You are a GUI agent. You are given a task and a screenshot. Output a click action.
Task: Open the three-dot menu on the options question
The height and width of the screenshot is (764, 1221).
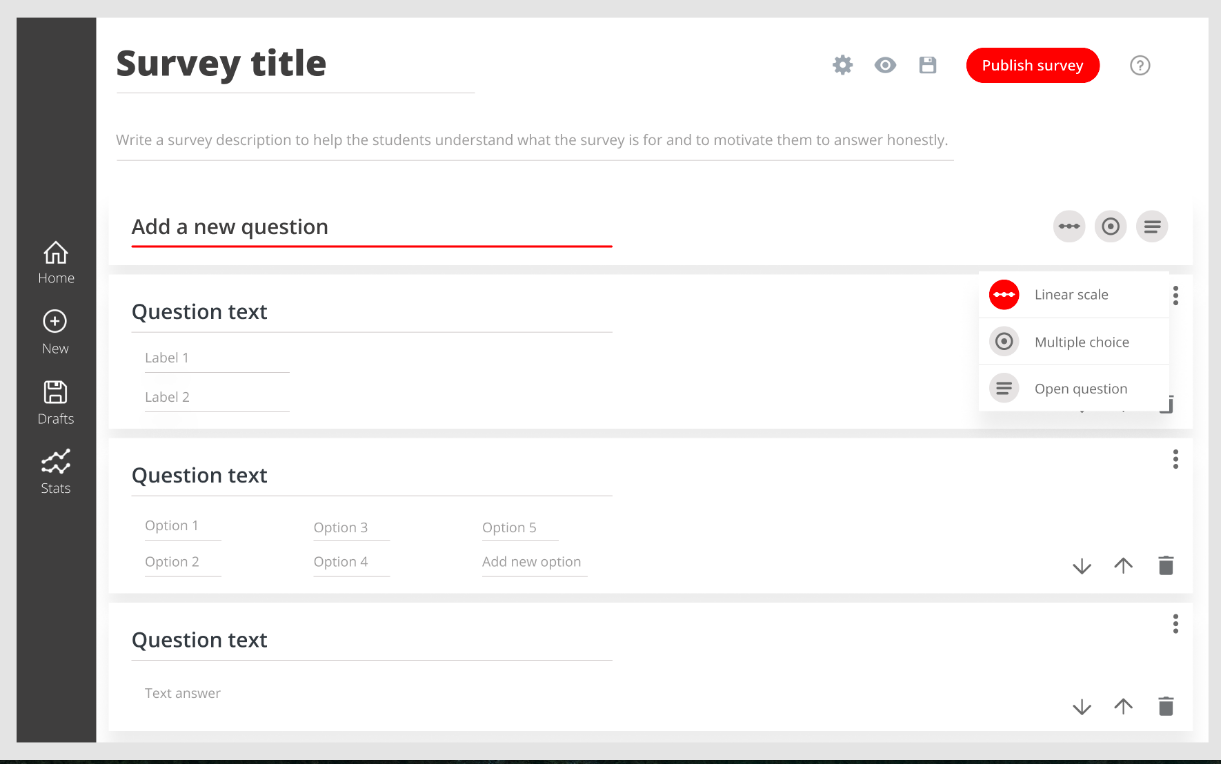[1176, 459]
